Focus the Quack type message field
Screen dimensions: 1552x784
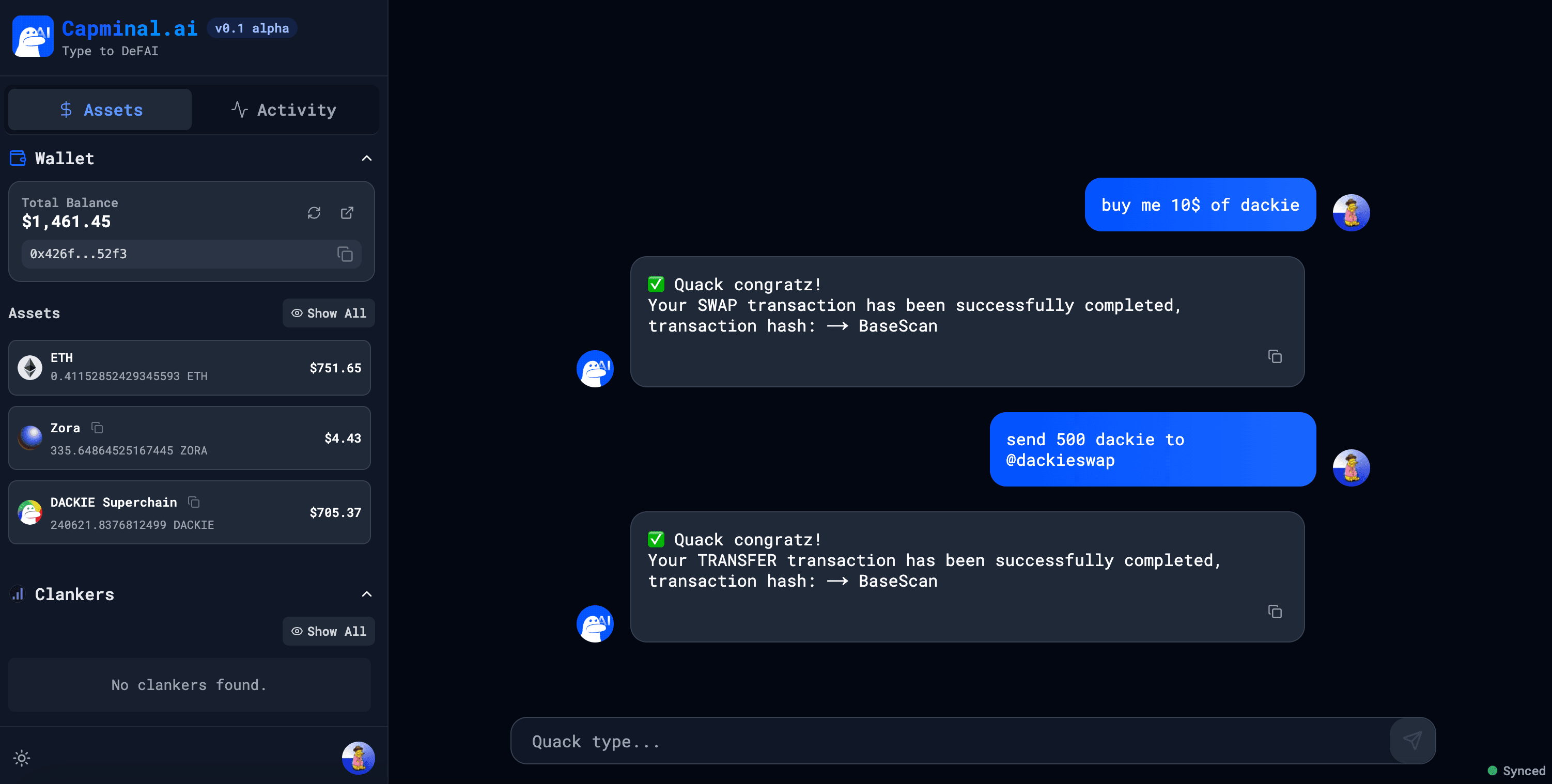coord(950,741)
